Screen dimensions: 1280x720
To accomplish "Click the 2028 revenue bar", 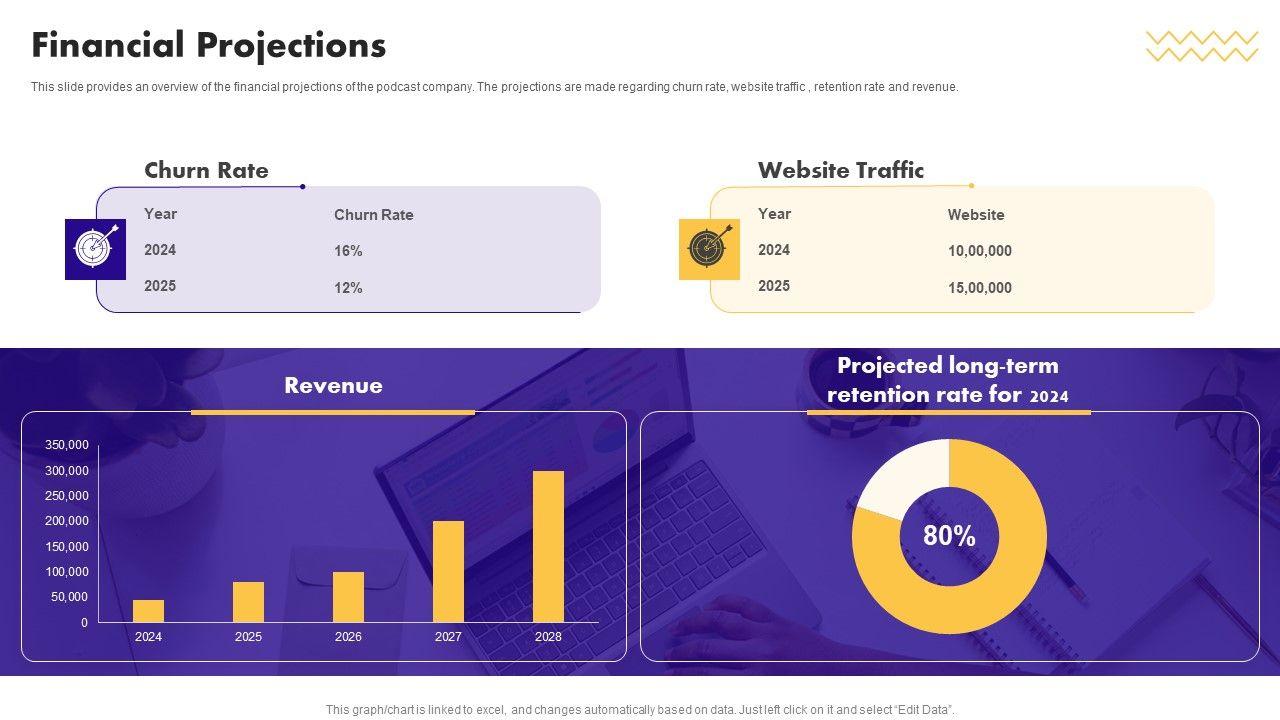I will pos(548,546).
